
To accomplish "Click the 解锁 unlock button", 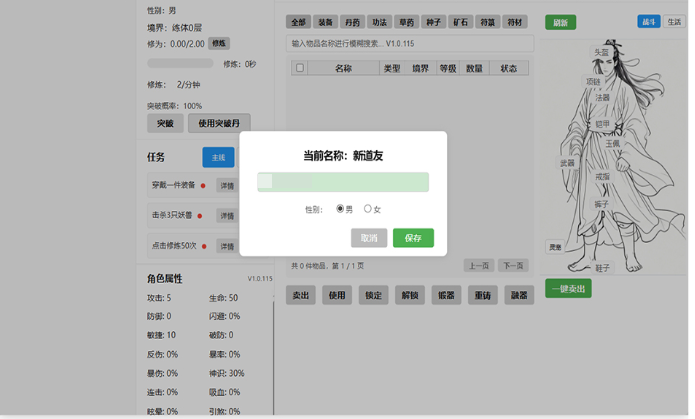I will pyautogui.click(x=410, y=295).
